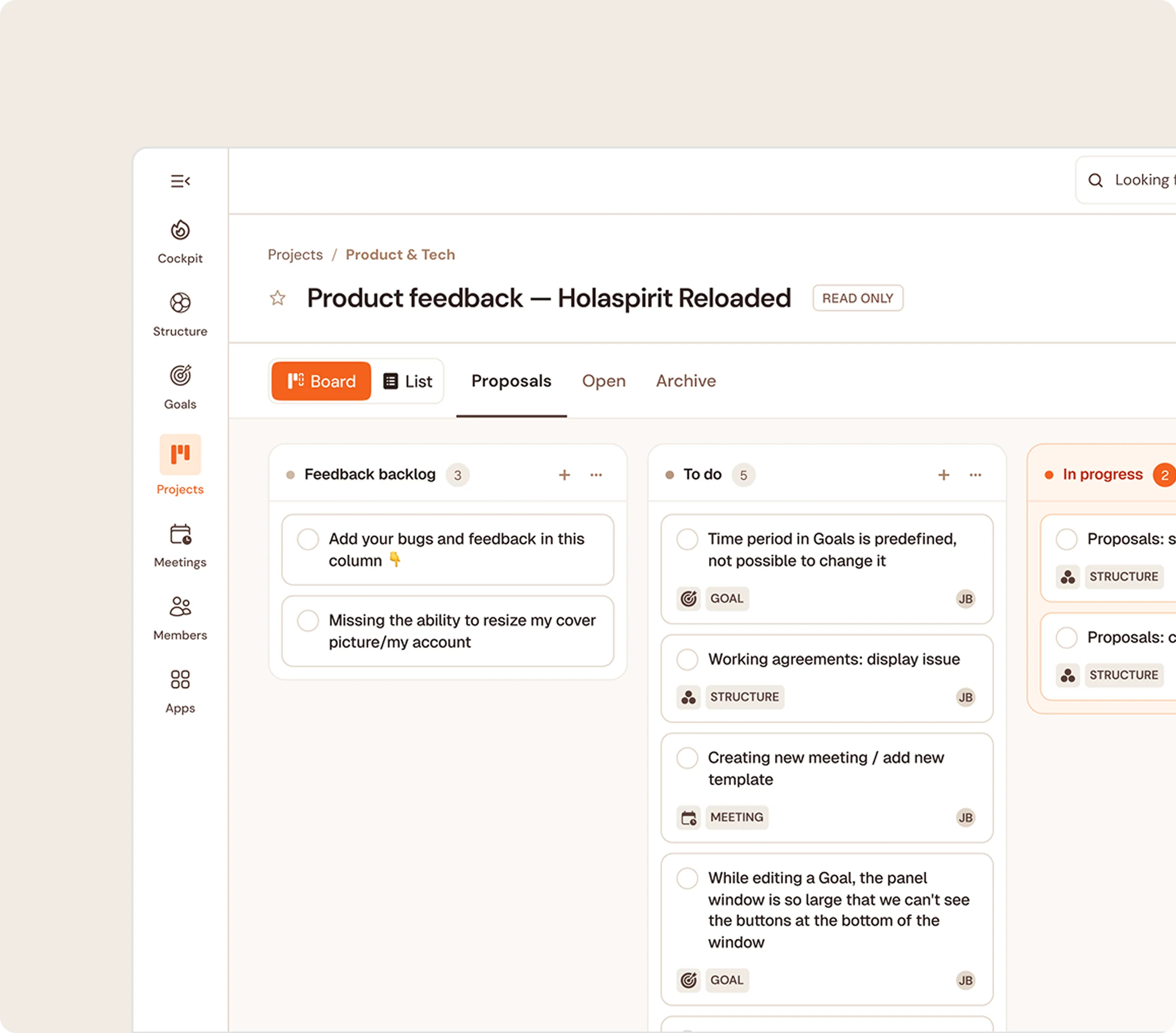
Task: Navigate to Projects breadcrumb
Action: tap(295, 255)
